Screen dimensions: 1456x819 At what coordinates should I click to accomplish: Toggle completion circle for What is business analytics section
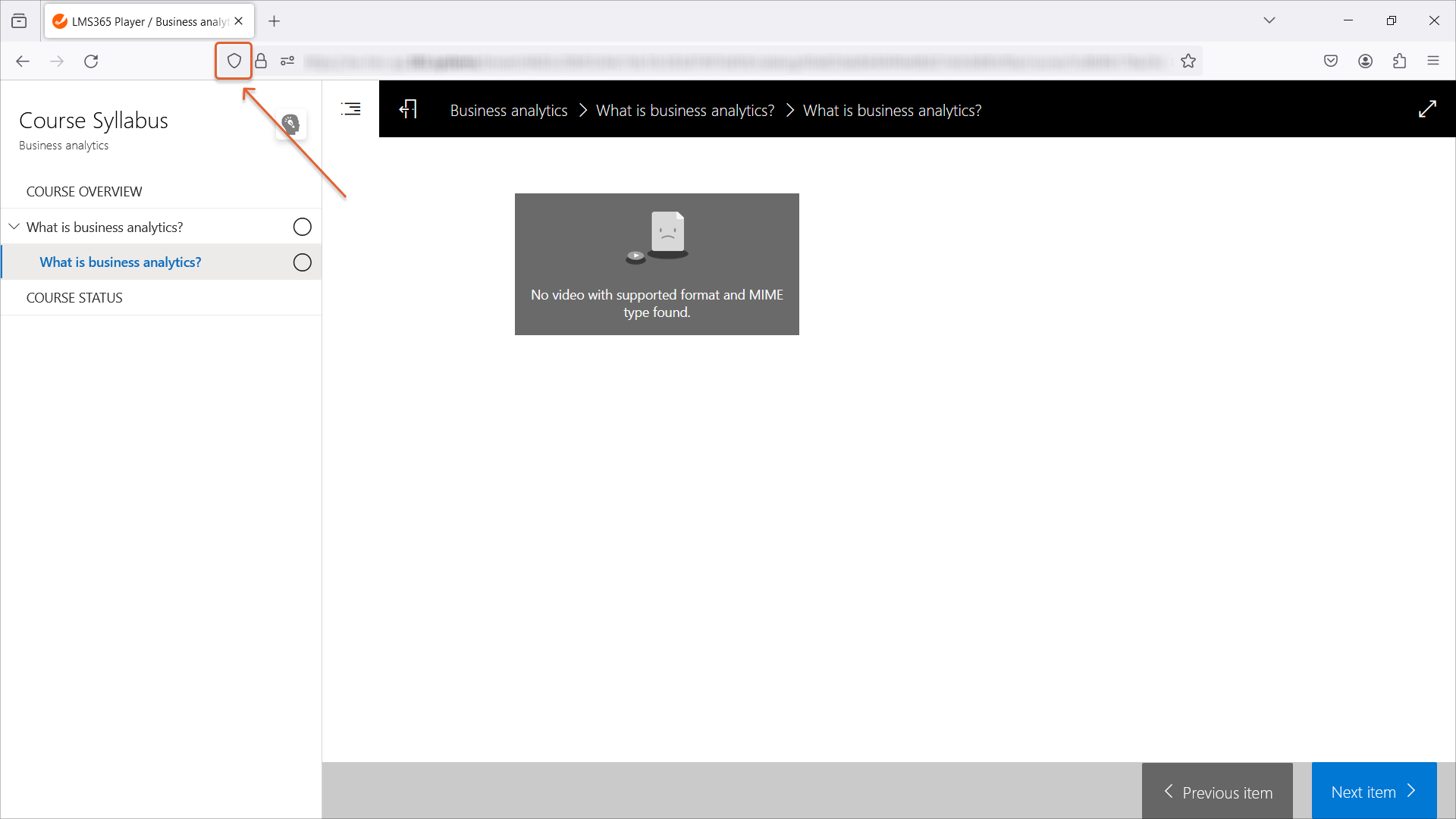tap(302, 227)
